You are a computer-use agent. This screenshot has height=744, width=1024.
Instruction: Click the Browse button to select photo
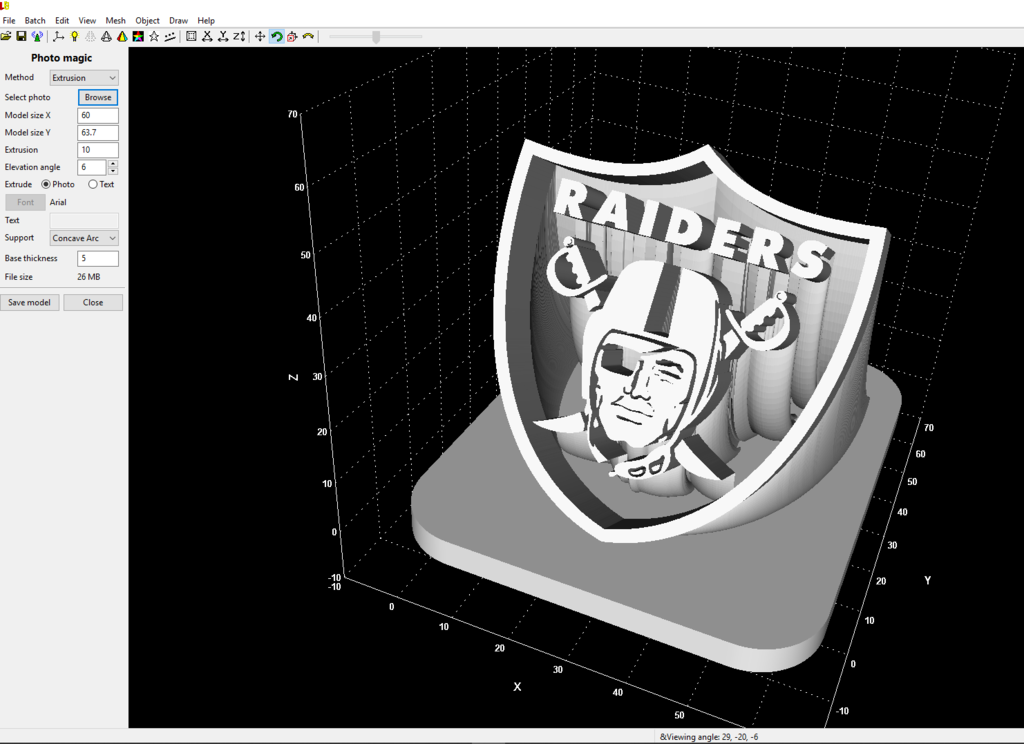pyautogui.click(x=98, y=97)
